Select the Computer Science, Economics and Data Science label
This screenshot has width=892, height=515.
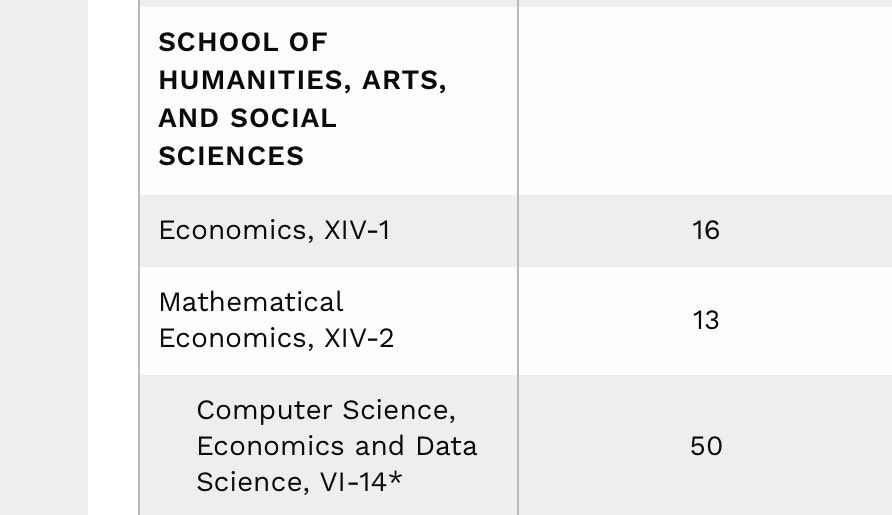click(336, 445)
